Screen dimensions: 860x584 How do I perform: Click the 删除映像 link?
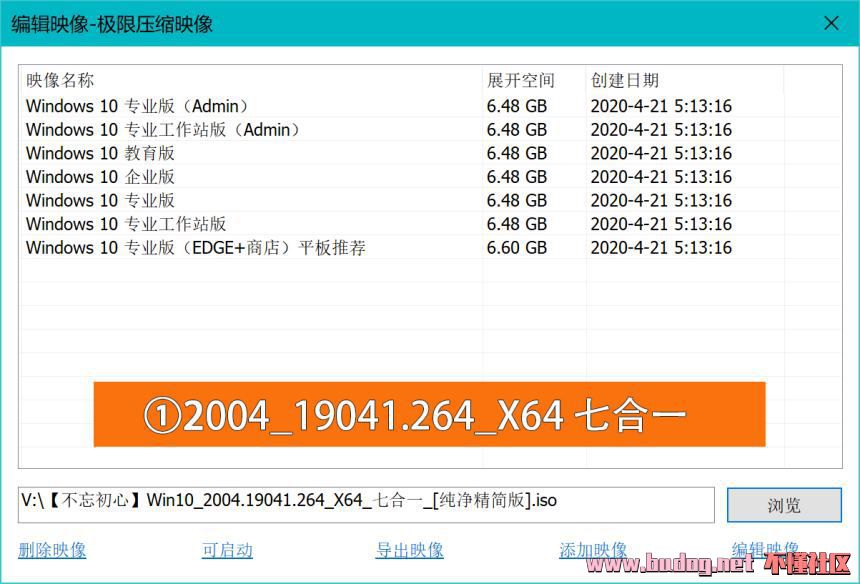[x=52, y=550]
